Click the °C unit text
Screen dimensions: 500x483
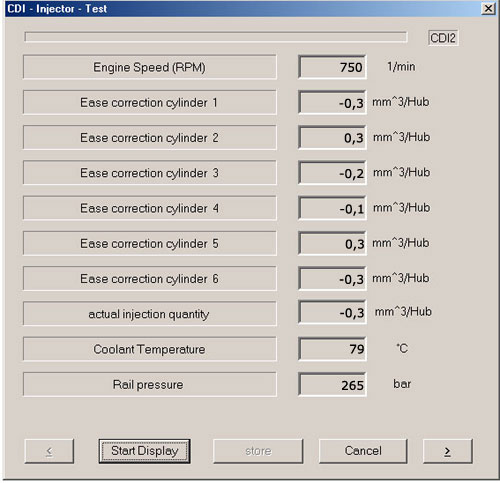pos(402,349)
